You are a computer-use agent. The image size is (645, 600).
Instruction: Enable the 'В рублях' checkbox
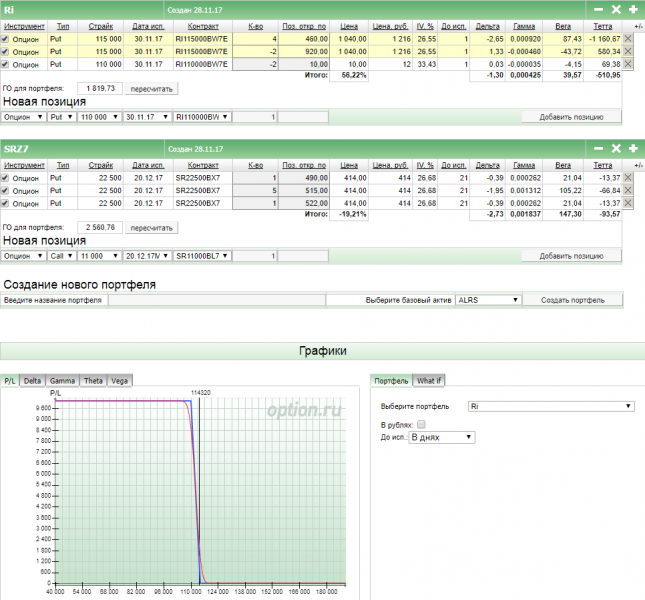(x=420, y=425)
